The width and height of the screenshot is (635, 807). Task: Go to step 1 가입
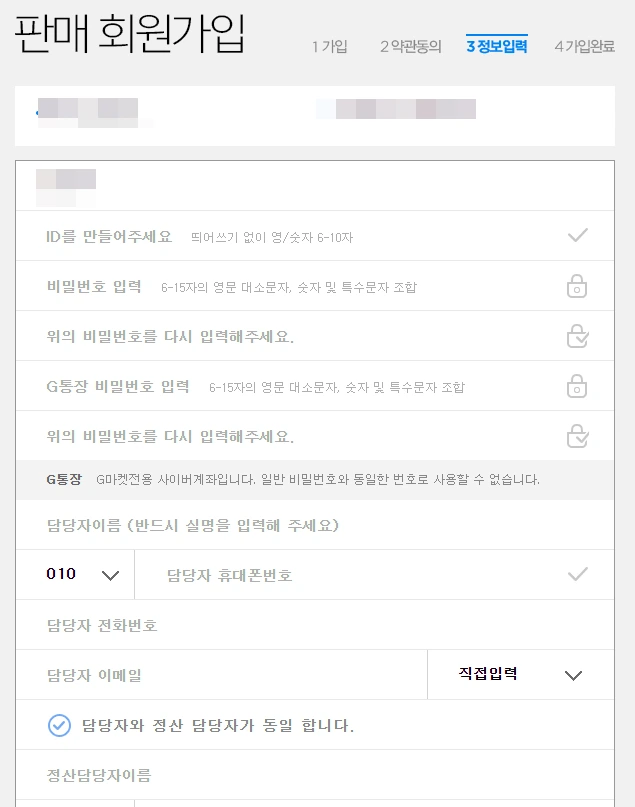coord(329,46)
